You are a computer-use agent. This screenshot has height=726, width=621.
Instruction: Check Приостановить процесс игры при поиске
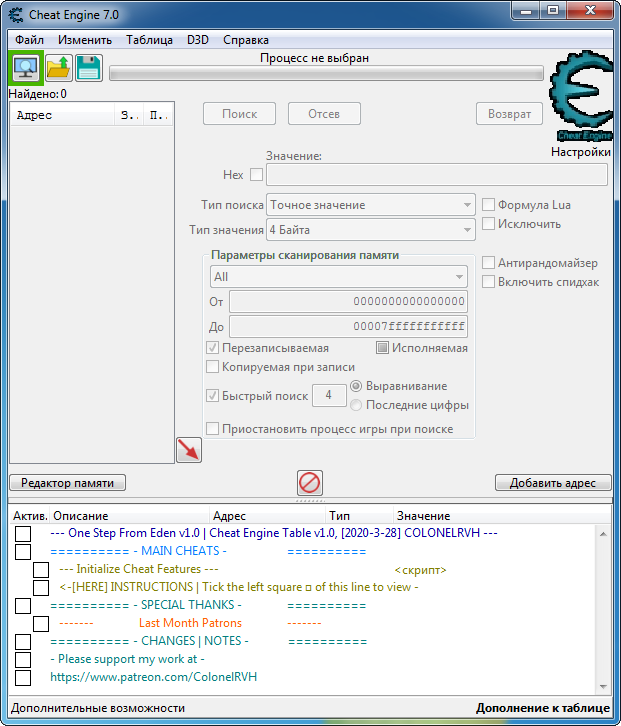(212, 429)
